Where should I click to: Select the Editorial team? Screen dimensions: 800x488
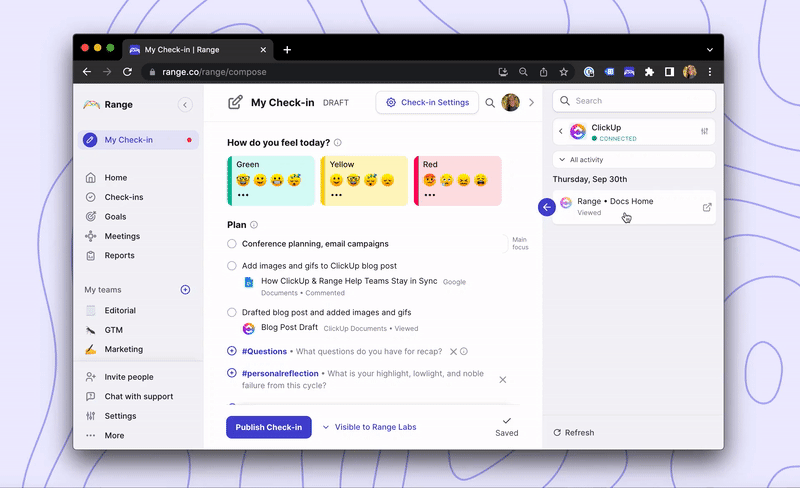click(x=120, y=310)
